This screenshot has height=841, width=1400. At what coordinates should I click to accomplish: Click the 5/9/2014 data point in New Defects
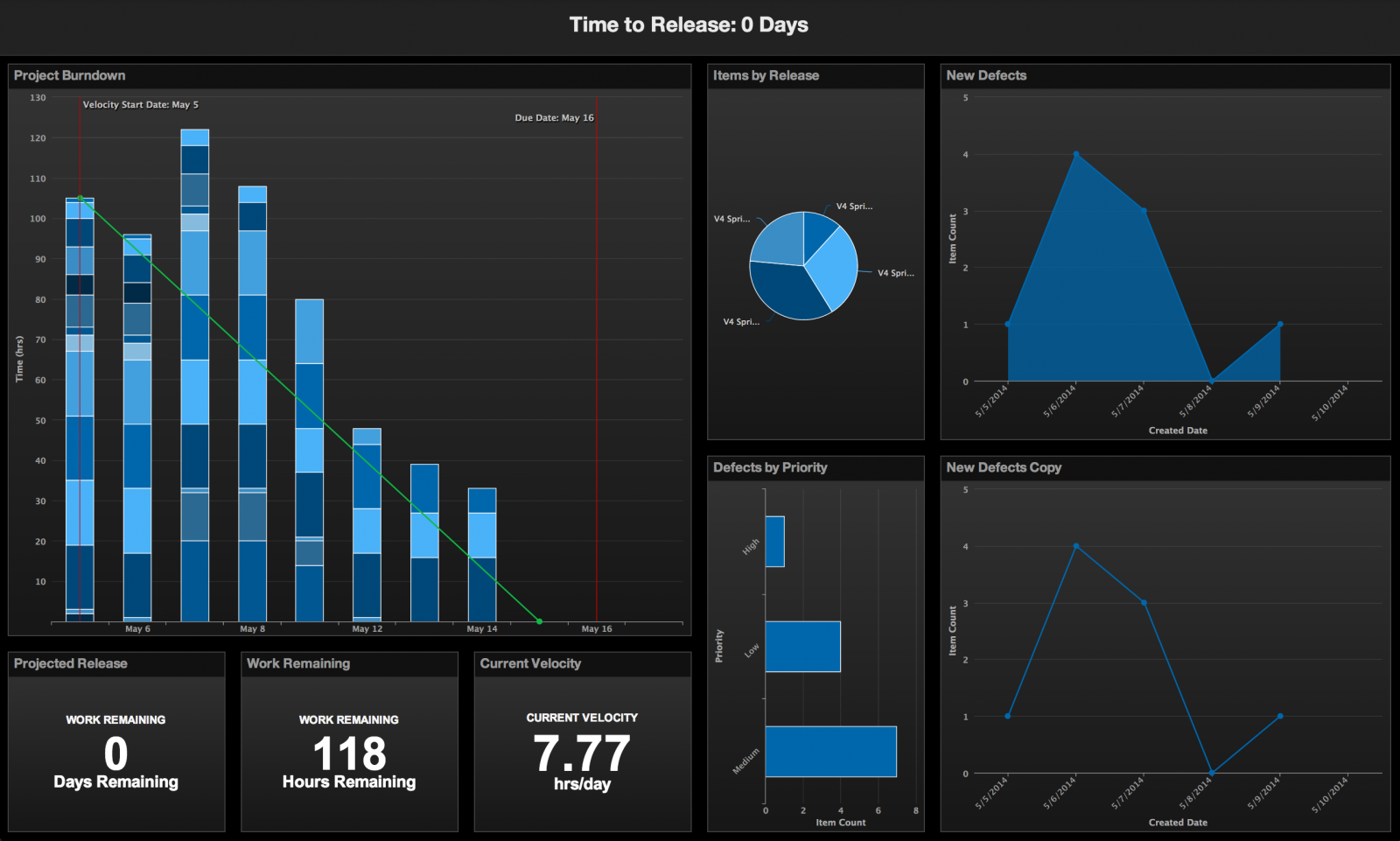(x=1280, y=325)
